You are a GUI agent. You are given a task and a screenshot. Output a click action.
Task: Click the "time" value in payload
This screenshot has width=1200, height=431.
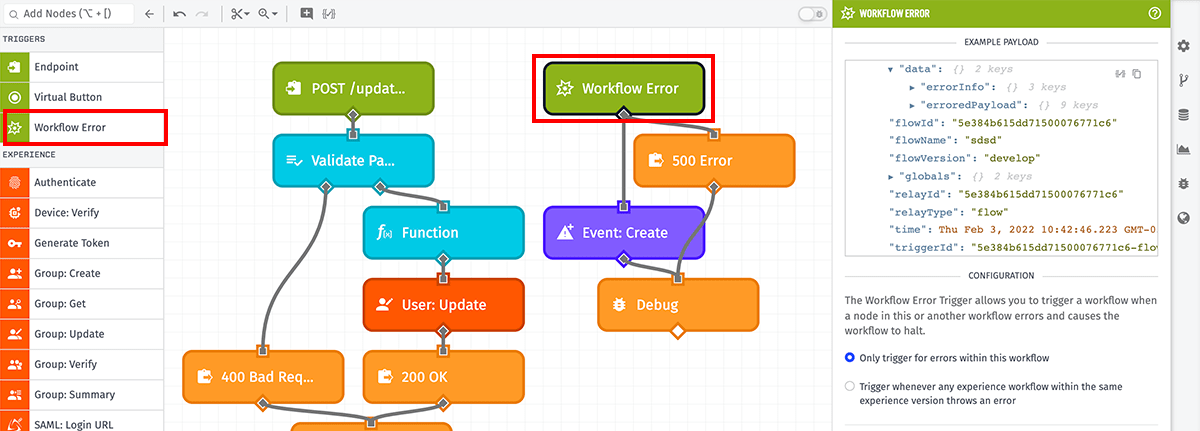point(1049,229)
